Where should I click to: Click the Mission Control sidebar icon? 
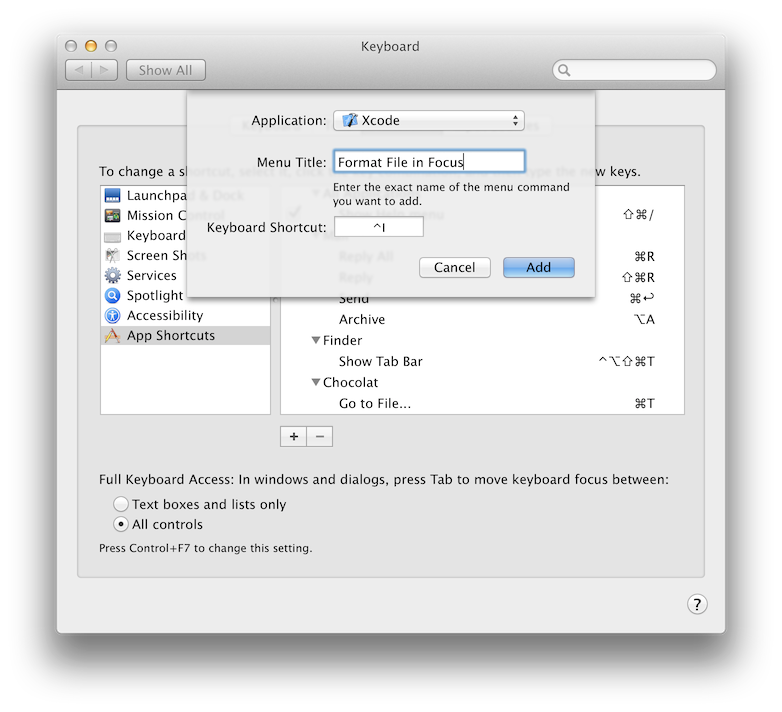[113, 215]
